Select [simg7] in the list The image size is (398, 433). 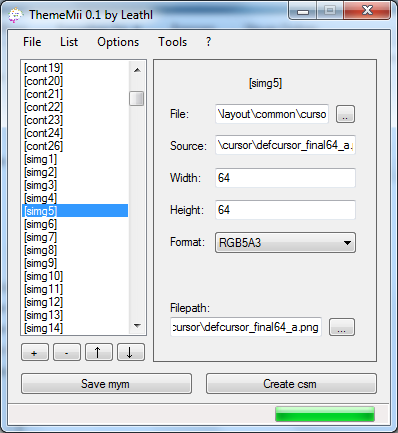coord(75,237)
